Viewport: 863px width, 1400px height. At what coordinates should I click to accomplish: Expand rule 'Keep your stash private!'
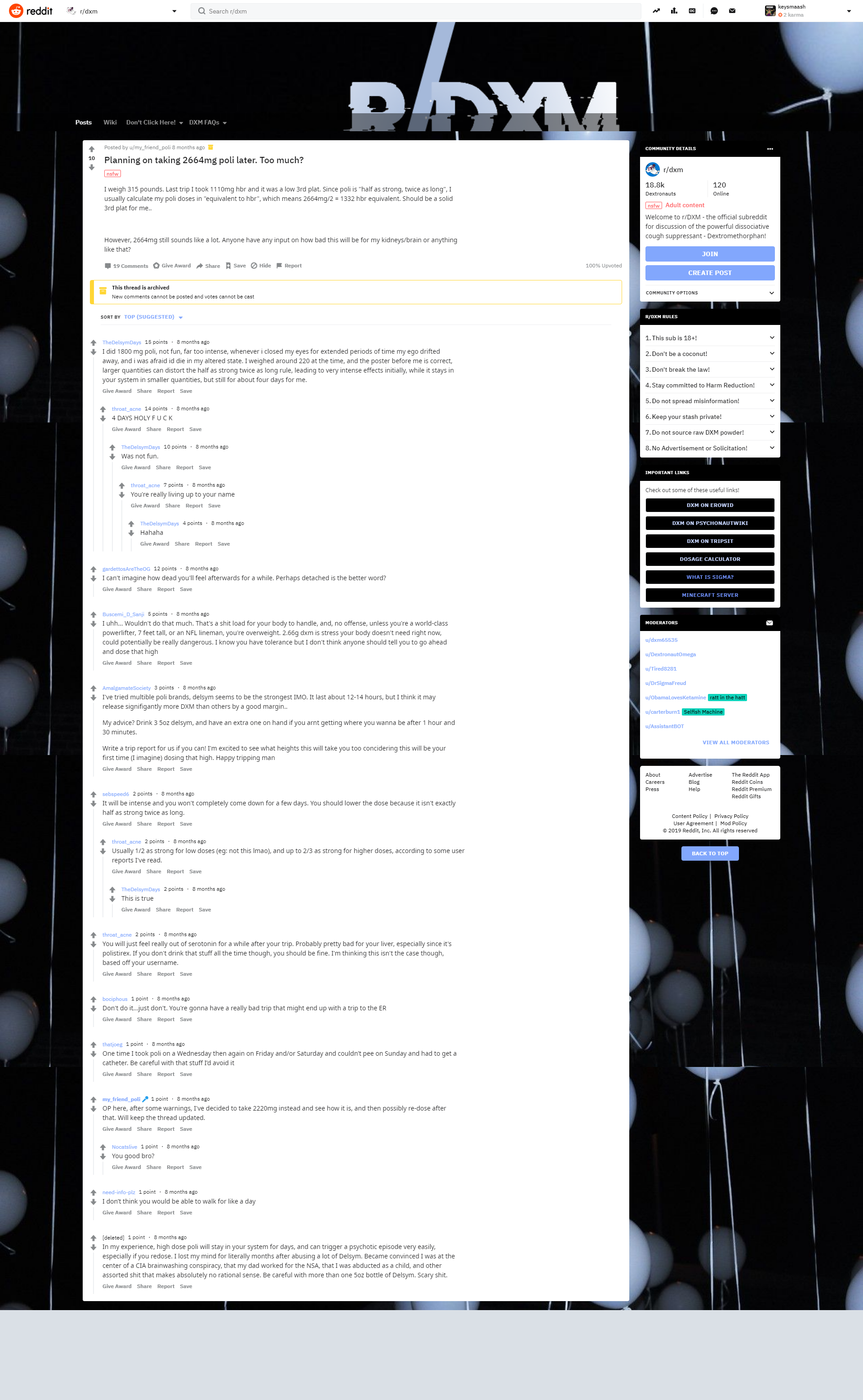coord(710,417)
